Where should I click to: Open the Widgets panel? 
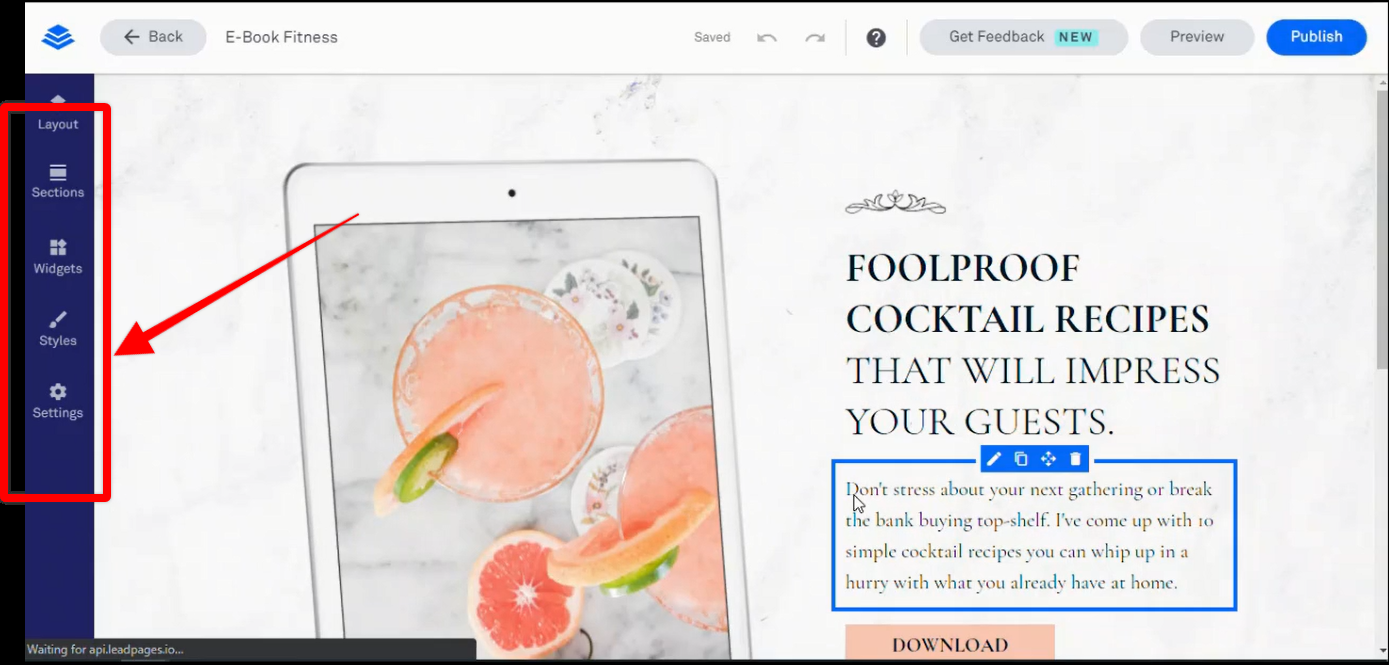pyautogui.click(x=58, y=257)
